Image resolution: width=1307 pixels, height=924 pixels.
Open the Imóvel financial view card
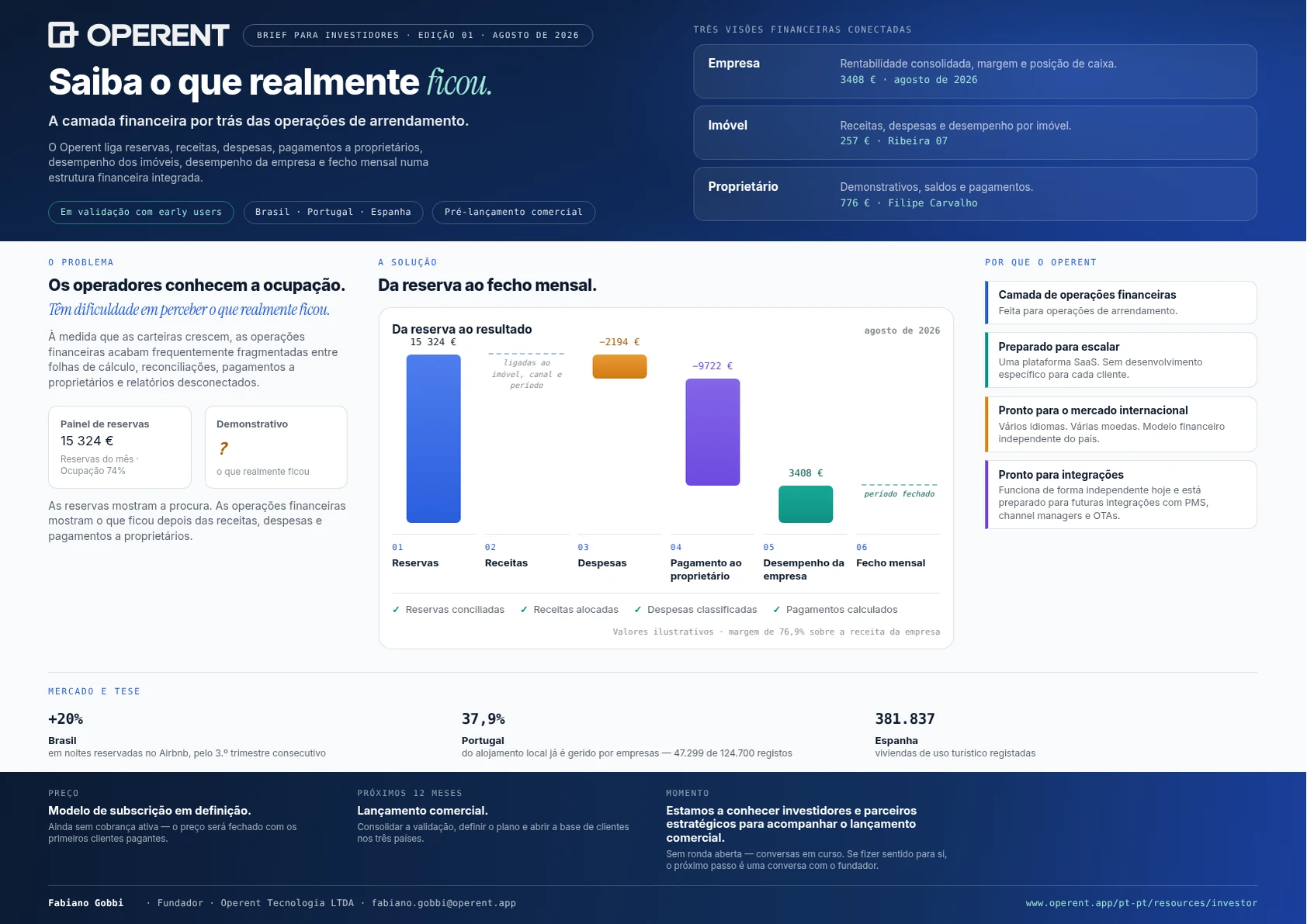(975, 133)
